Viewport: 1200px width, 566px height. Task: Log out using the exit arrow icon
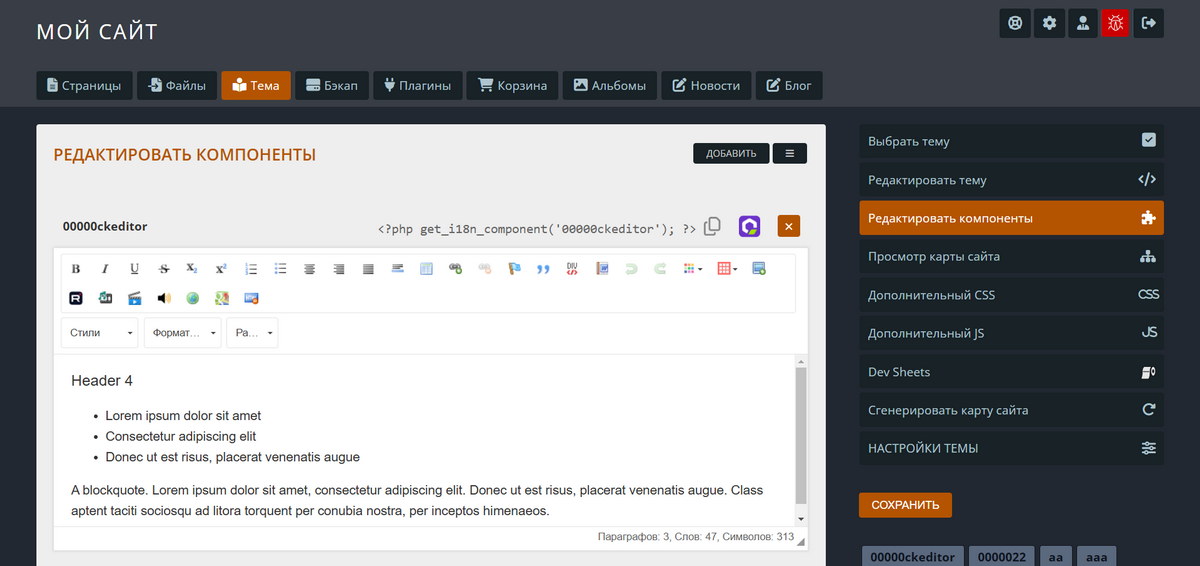tap(1149, 23)
